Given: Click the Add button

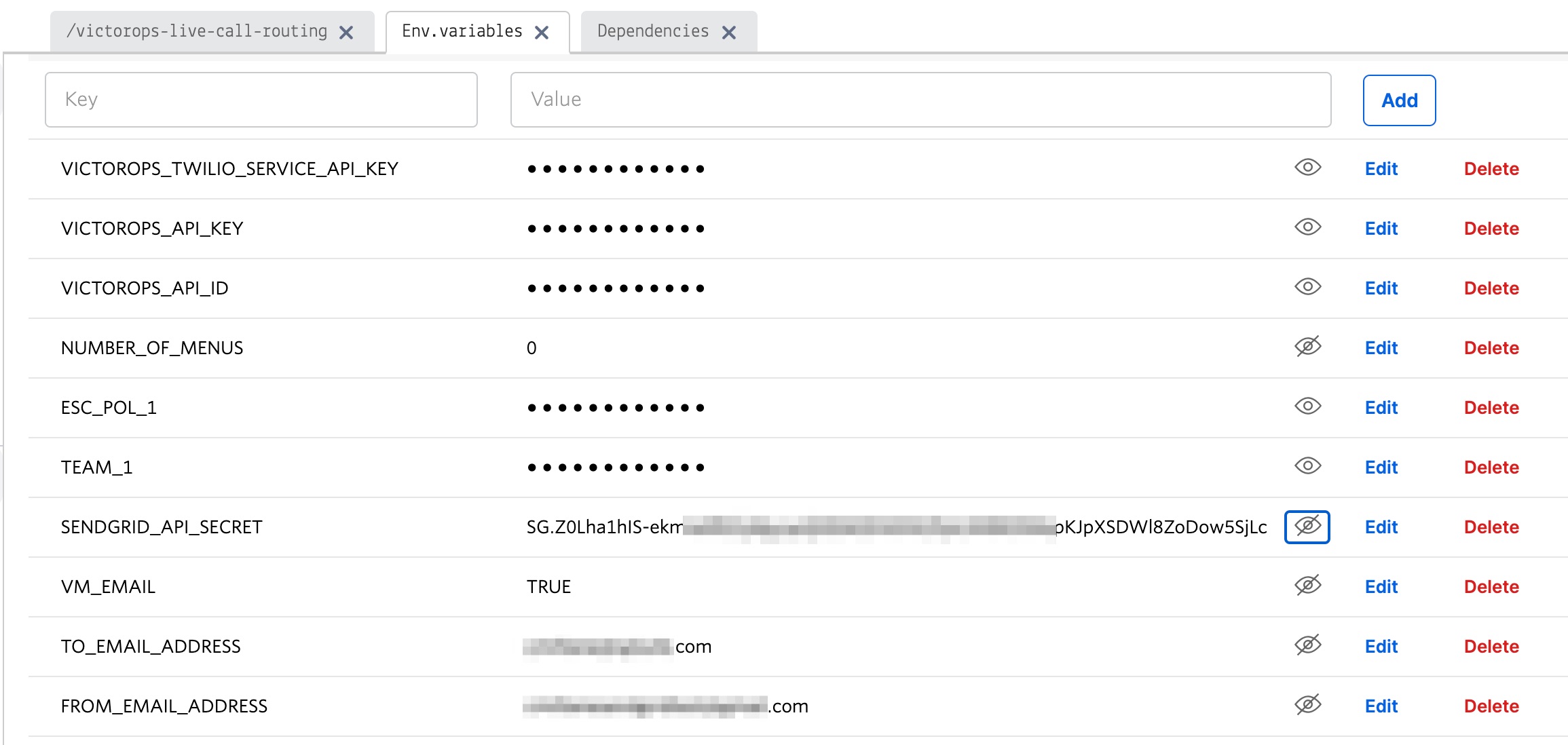Looking at the screenshot, I should point(1399,100).
